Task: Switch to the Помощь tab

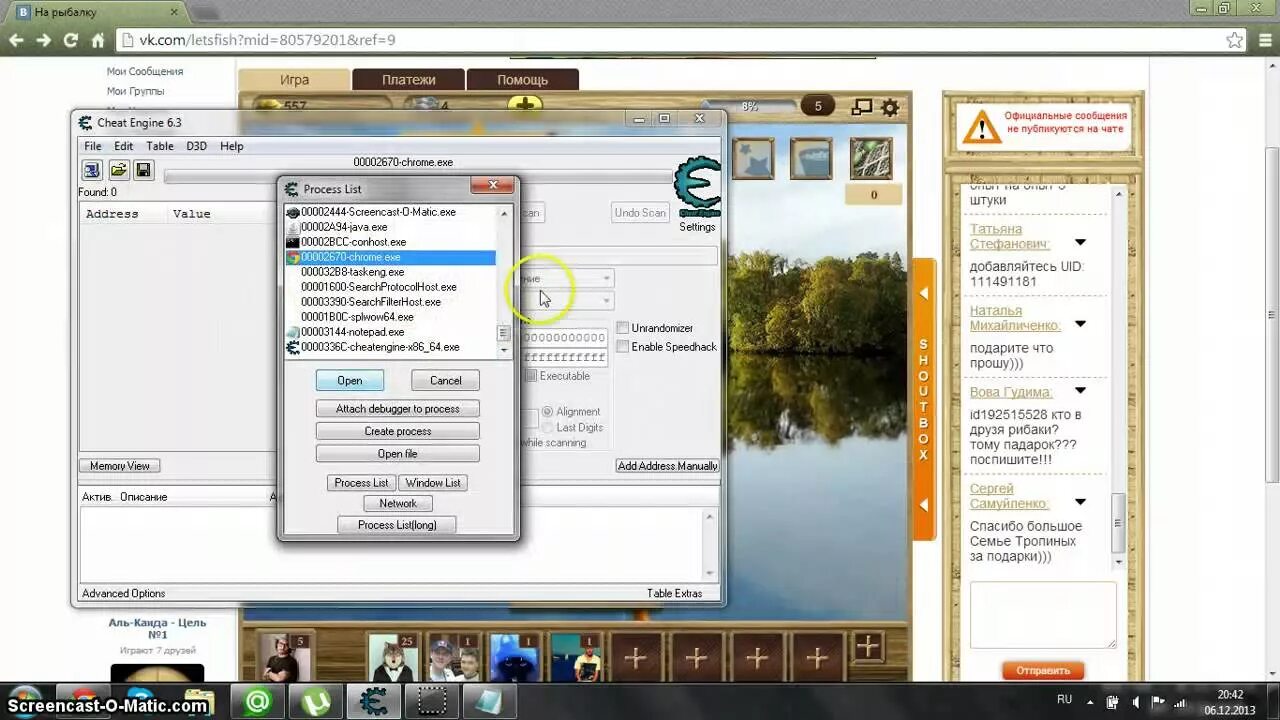Action: 522,80
